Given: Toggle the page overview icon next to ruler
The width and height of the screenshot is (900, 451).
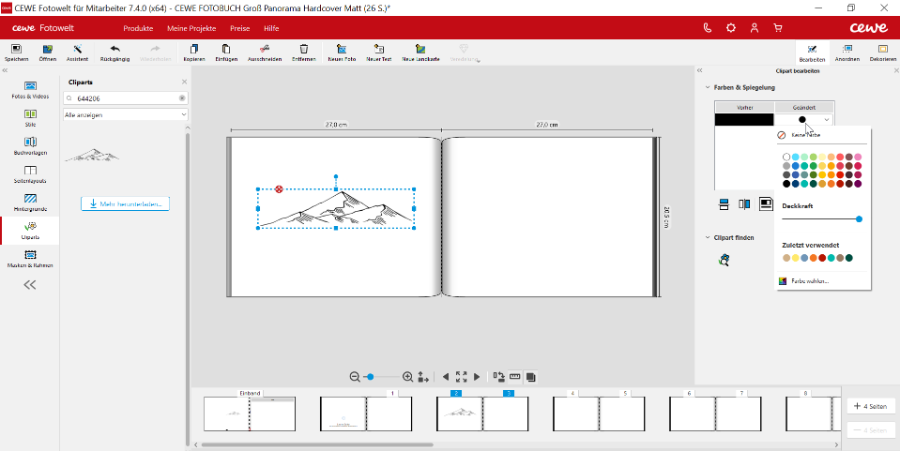Looking at the screenshot, I should (531, 377).
